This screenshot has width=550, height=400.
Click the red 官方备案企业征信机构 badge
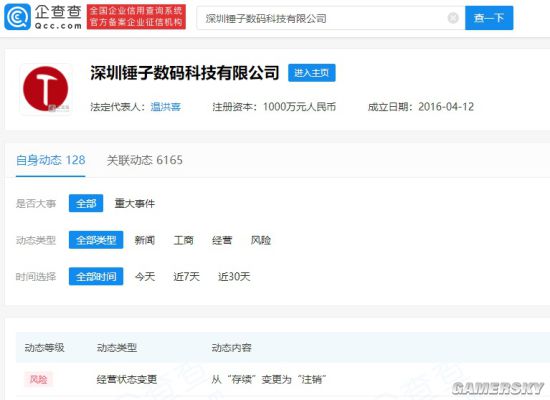click(x=136, y=17)
